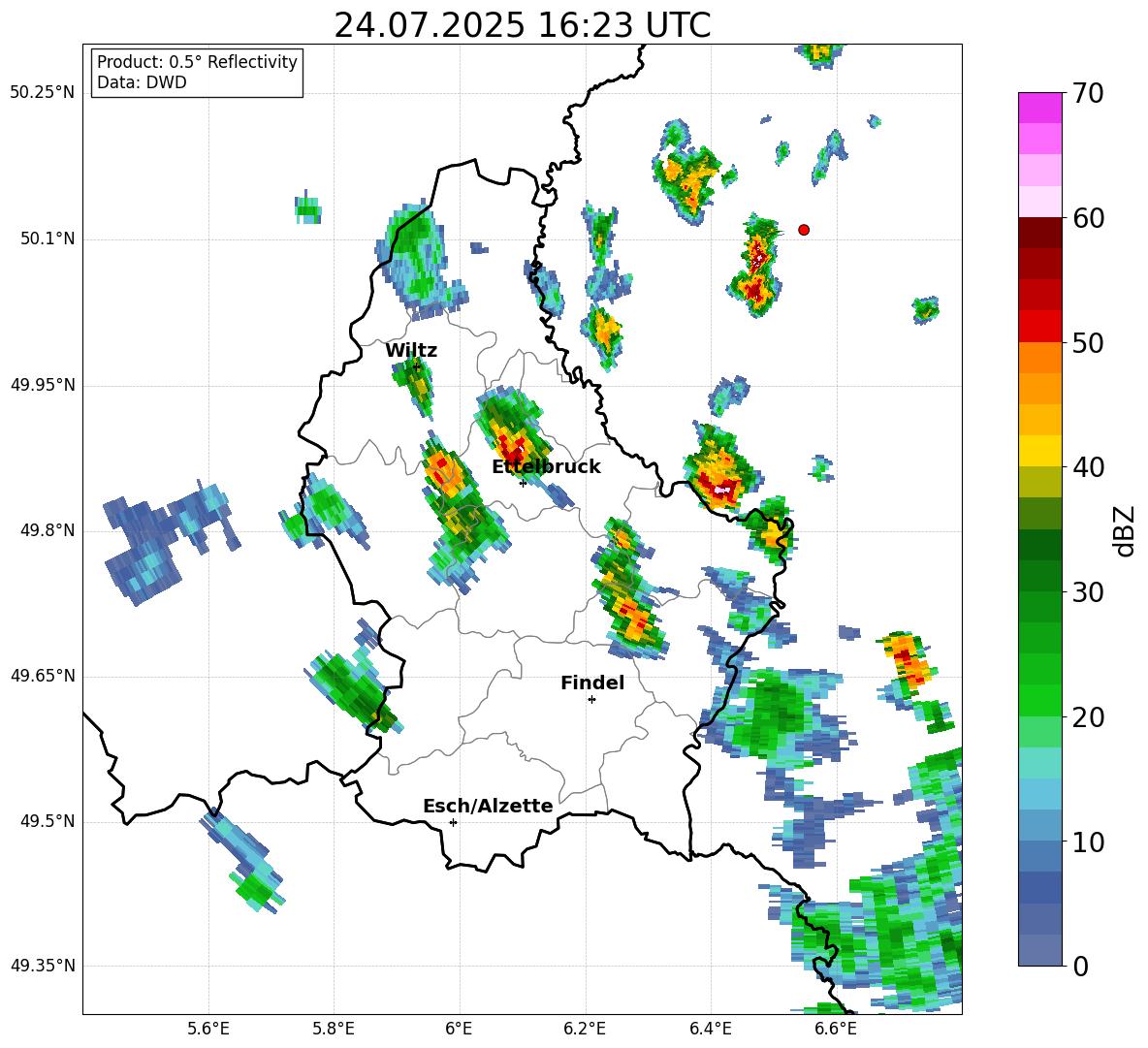Click the 5.6°E longitude label

208,1030
